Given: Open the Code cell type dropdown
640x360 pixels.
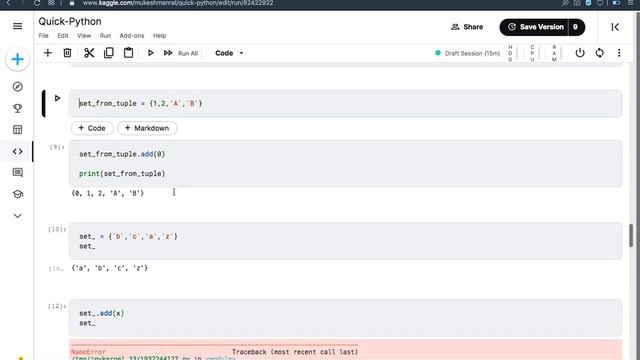Looking at the screenshot, I should tap(229, 53).
